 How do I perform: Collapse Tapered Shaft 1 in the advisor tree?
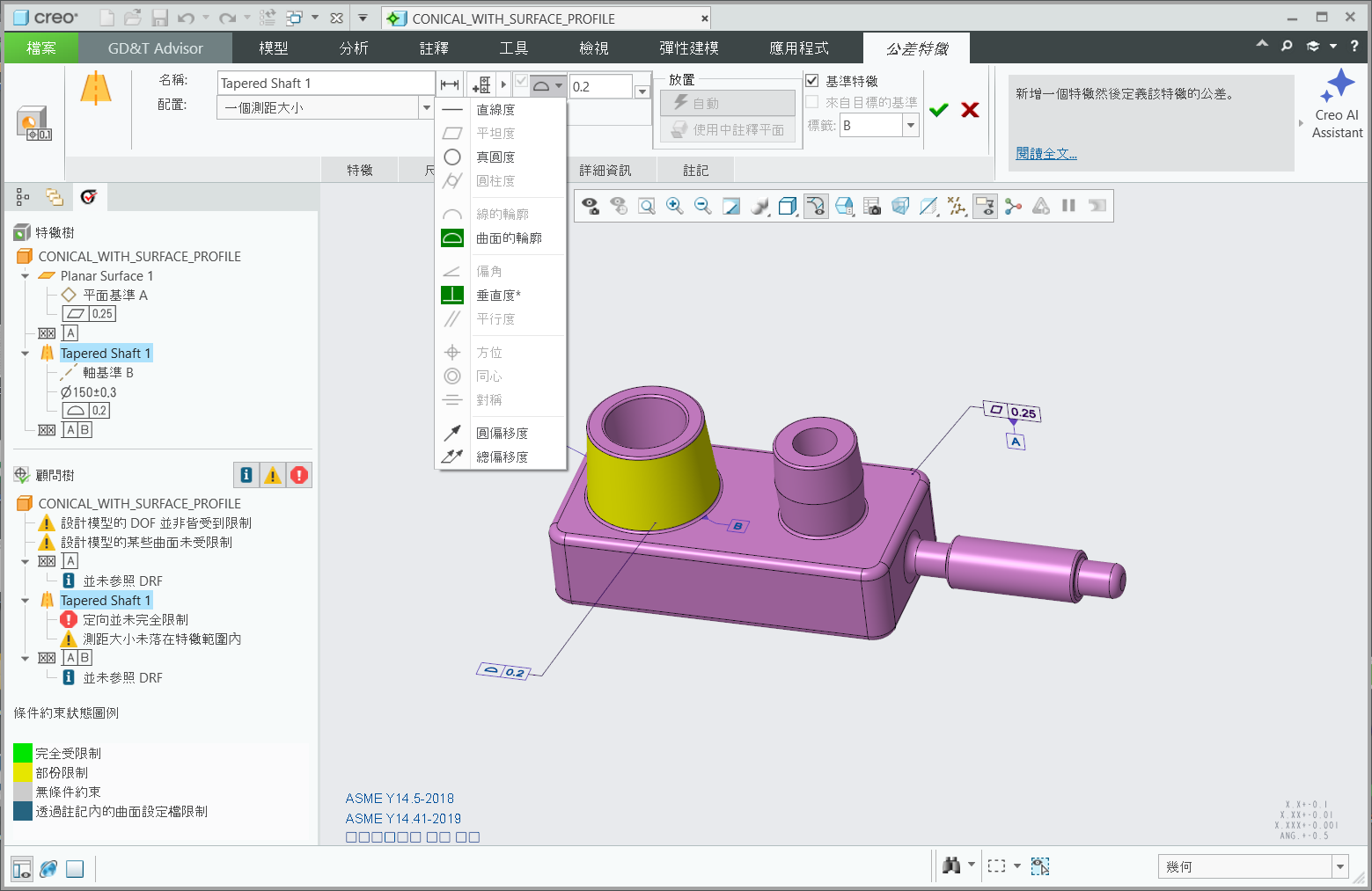(26, 601)
